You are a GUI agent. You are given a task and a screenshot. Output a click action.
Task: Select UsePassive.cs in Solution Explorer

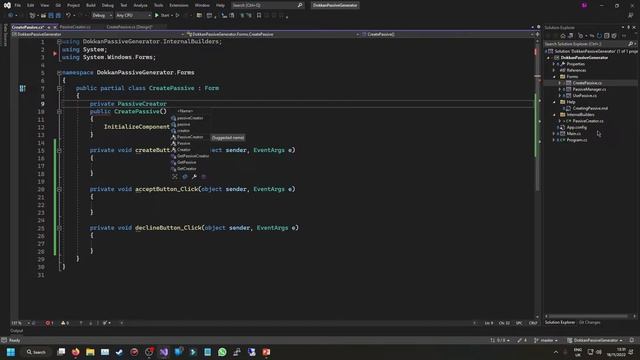[584, 96]
